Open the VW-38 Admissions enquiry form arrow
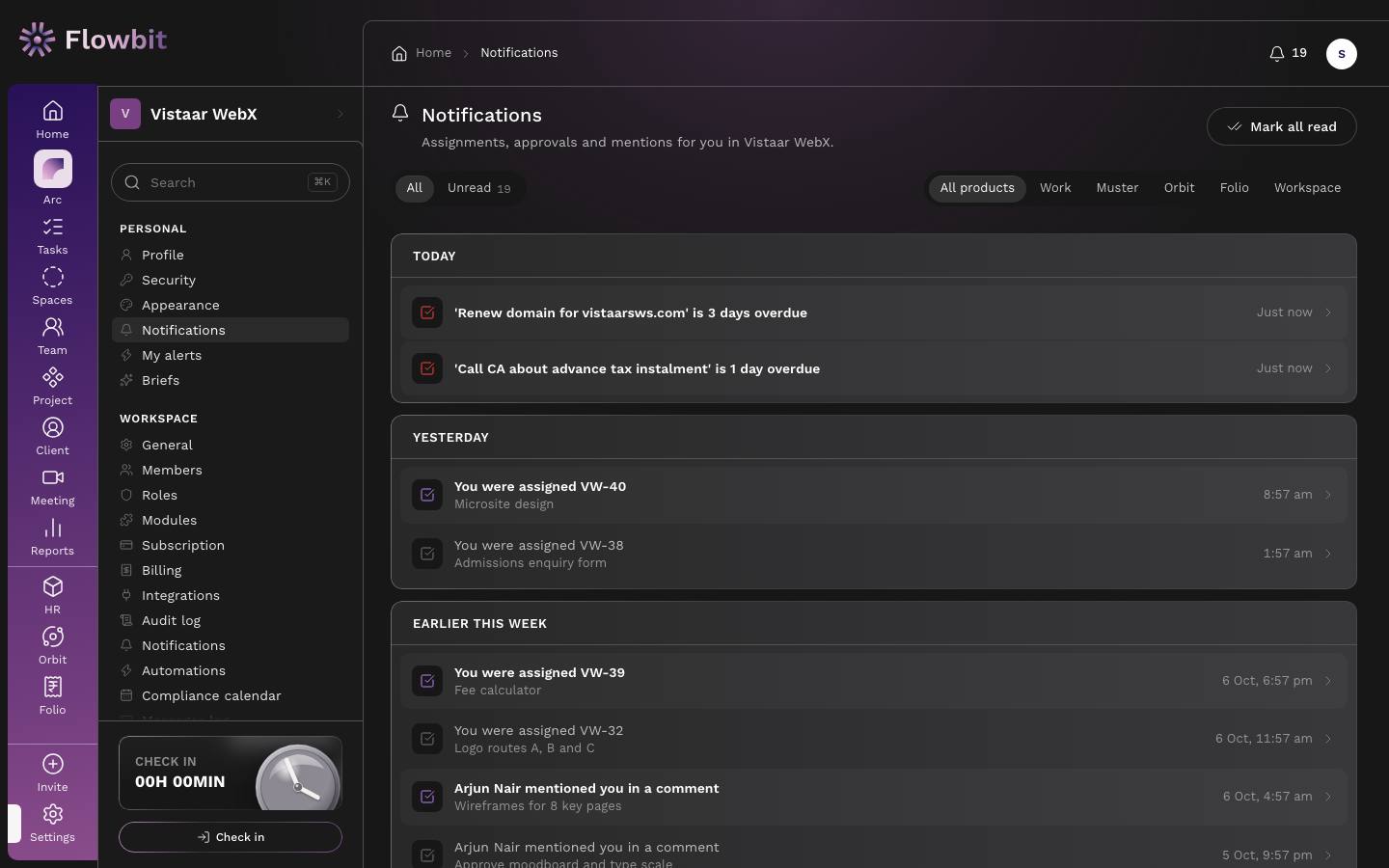 click(x=1328, y=554)
